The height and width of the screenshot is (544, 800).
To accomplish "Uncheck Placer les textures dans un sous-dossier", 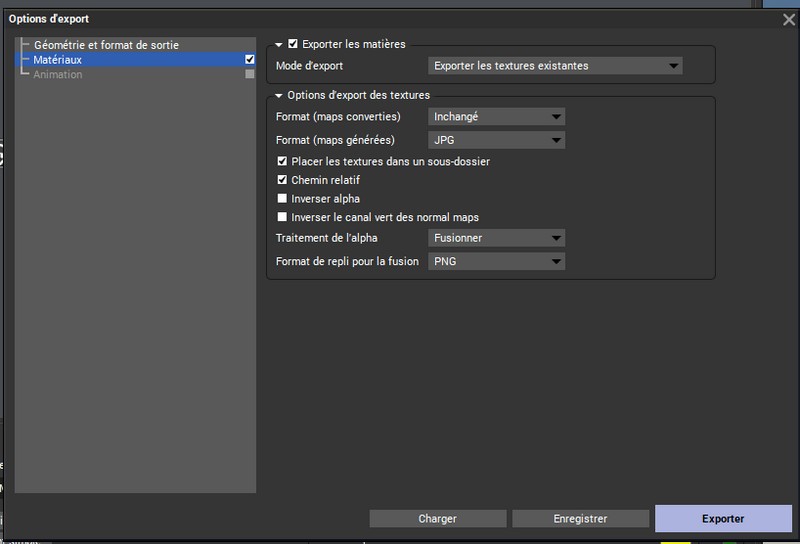I will coord(282,161).
